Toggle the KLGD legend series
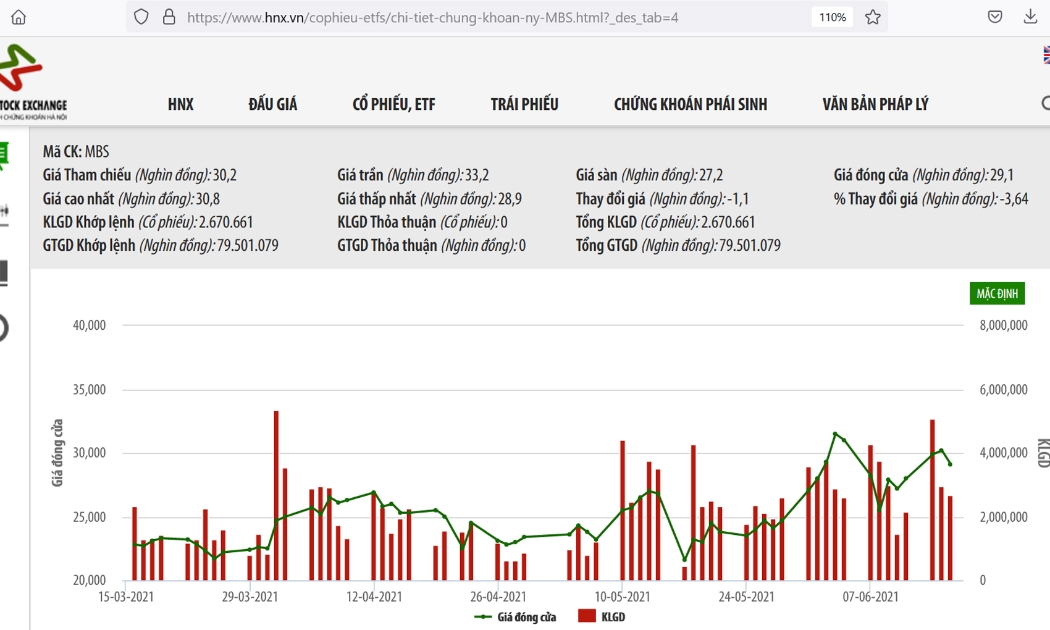 (602, 616)
